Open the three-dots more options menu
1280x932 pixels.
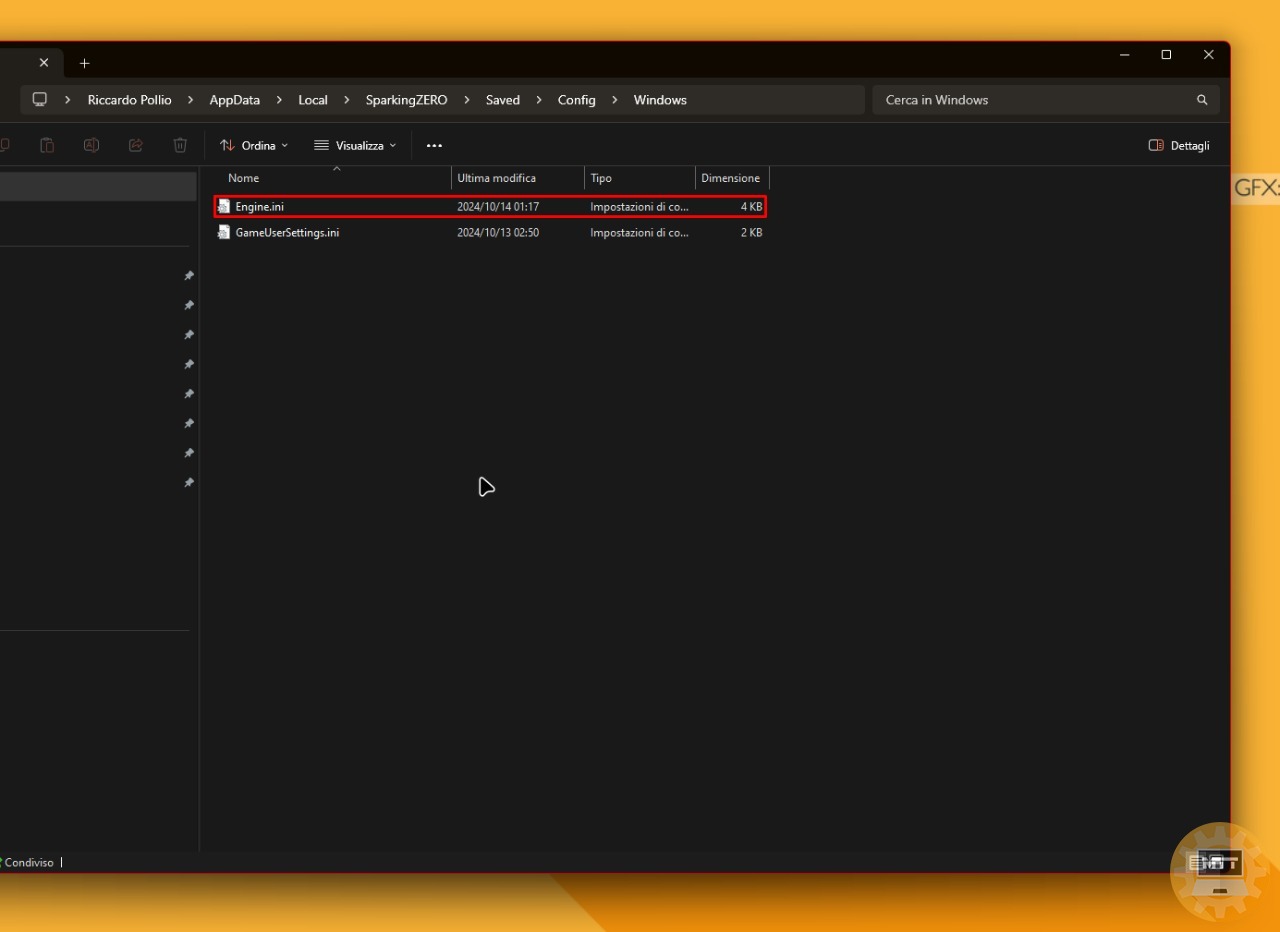click(434, 145)
